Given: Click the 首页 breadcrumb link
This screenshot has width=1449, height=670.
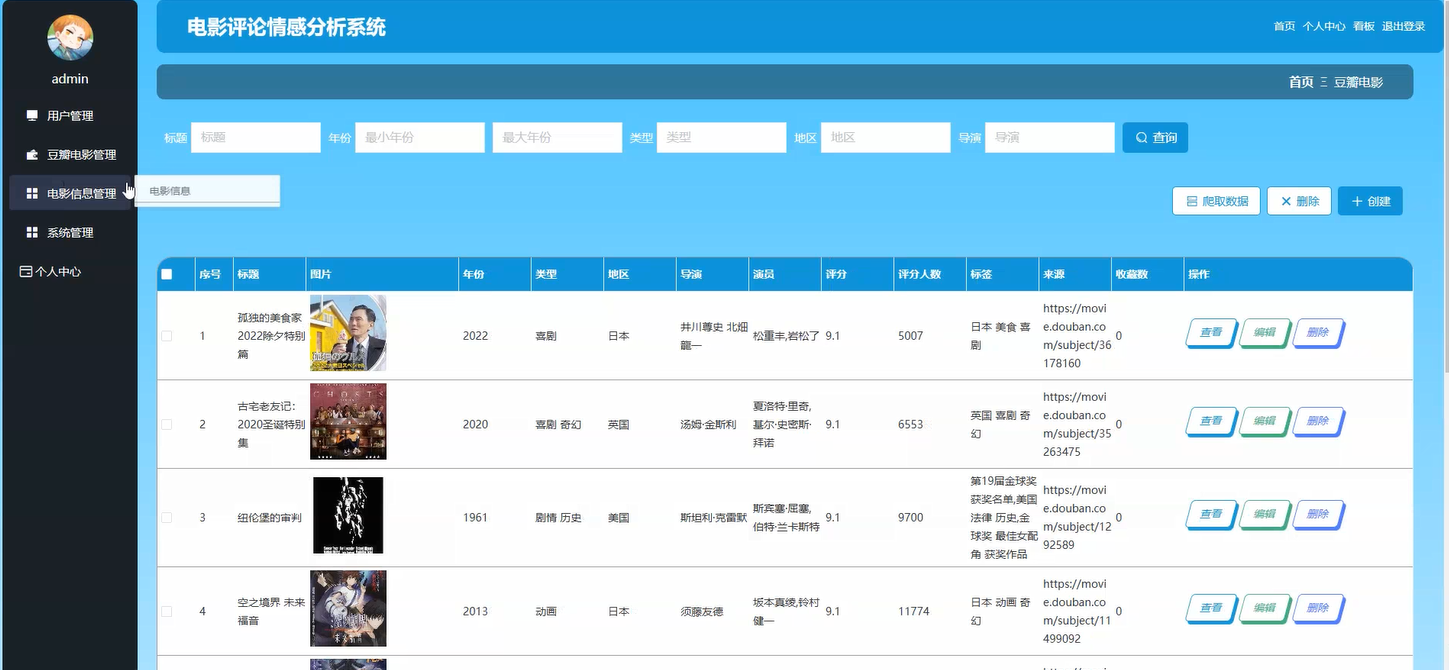Looking at the screenshot, I should coord(1301,82).
